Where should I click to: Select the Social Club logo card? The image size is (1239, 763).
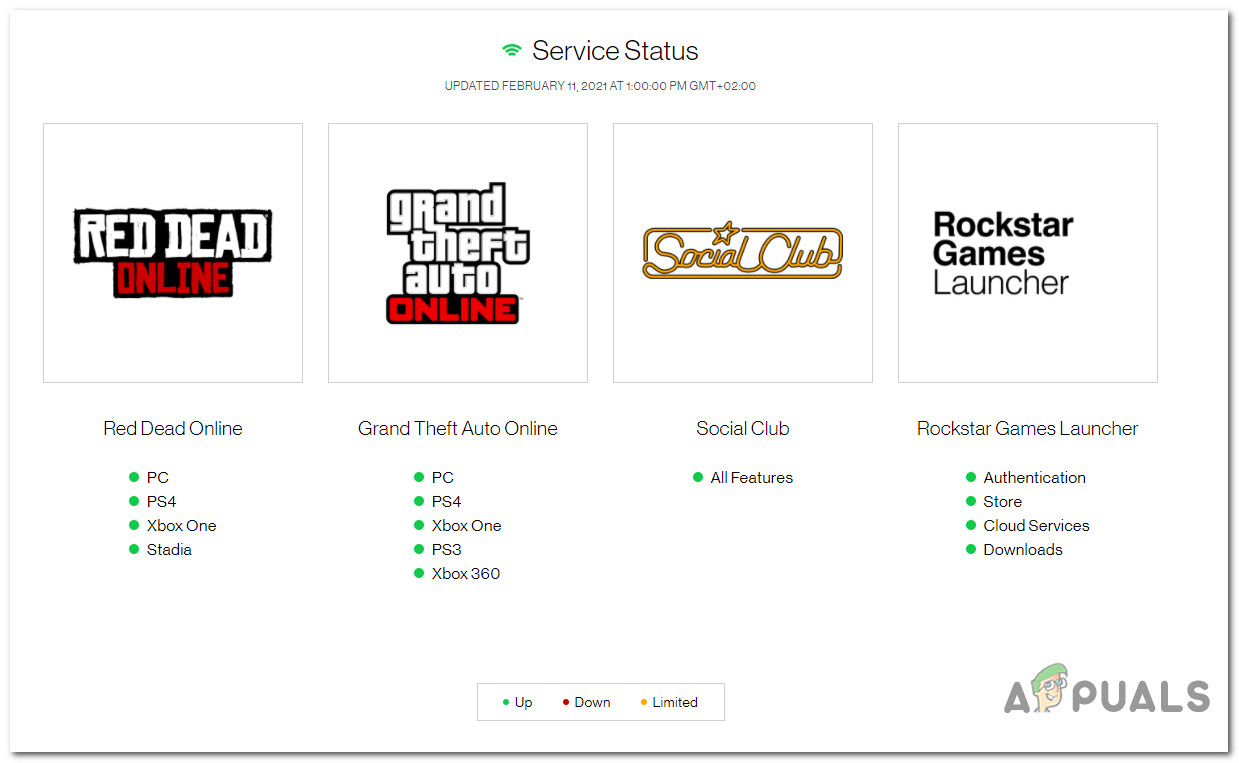[743, 253]
